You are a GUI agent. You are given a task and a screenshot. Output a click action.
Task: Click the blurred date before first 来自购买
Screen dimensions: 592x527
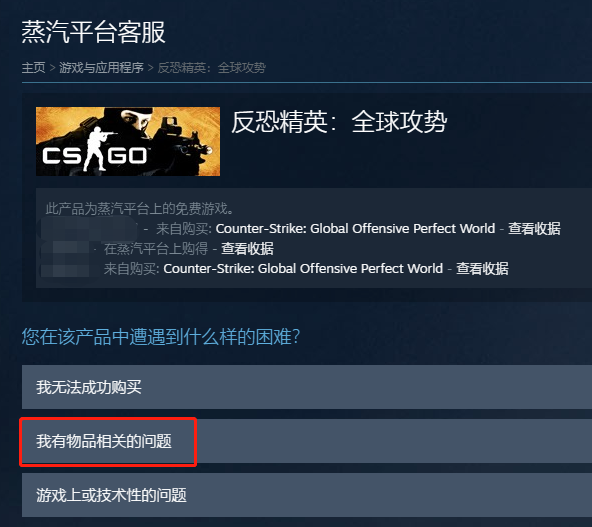pyautogui.click(x=89, y=228)
